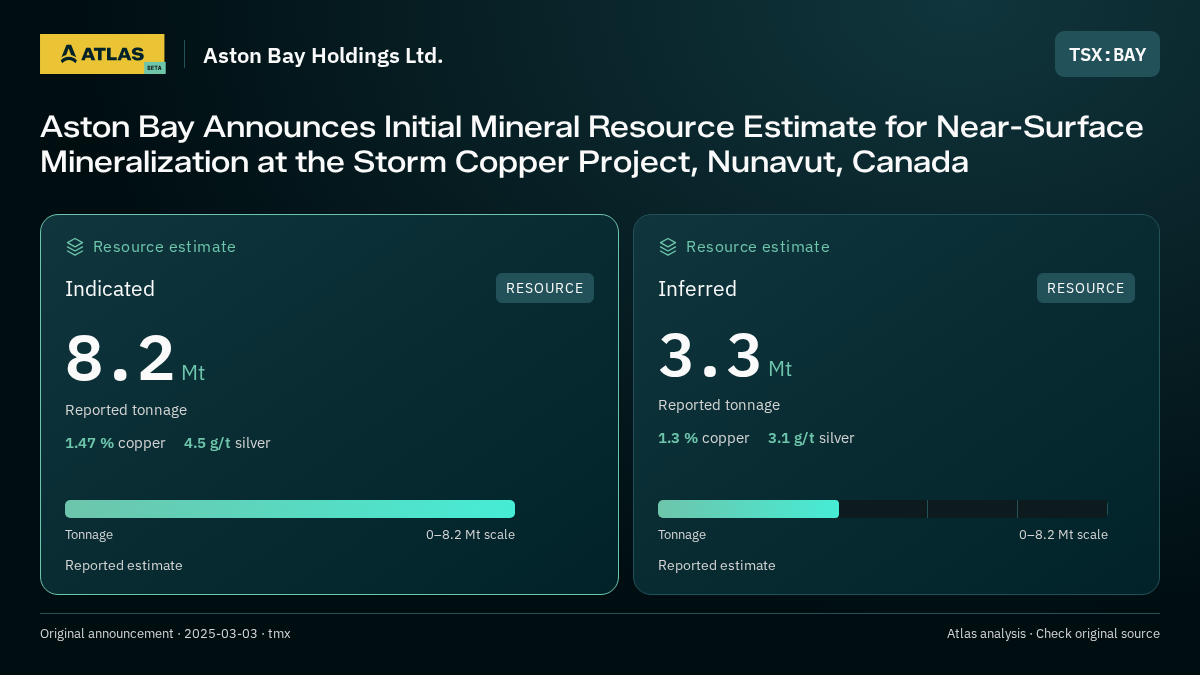Click 'Tonnage' label on the Indicated card
Screen dimensions: 1200x675
[x=89, y=535]
